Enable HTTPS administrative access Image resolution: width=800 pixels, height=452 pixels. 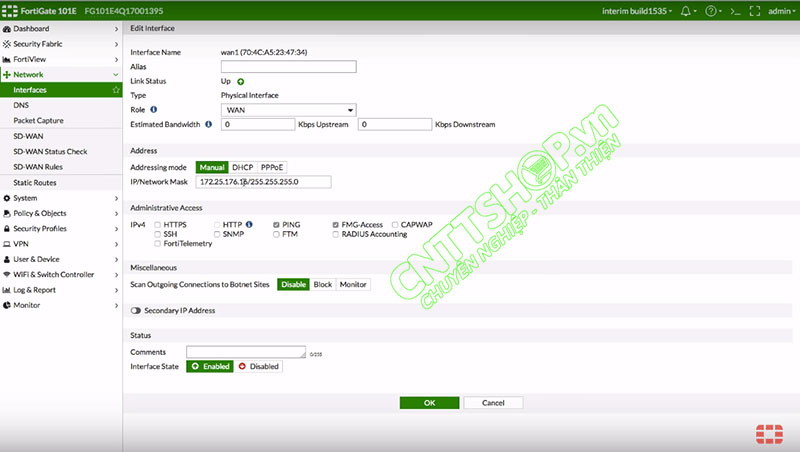click(x=158, y=224)
